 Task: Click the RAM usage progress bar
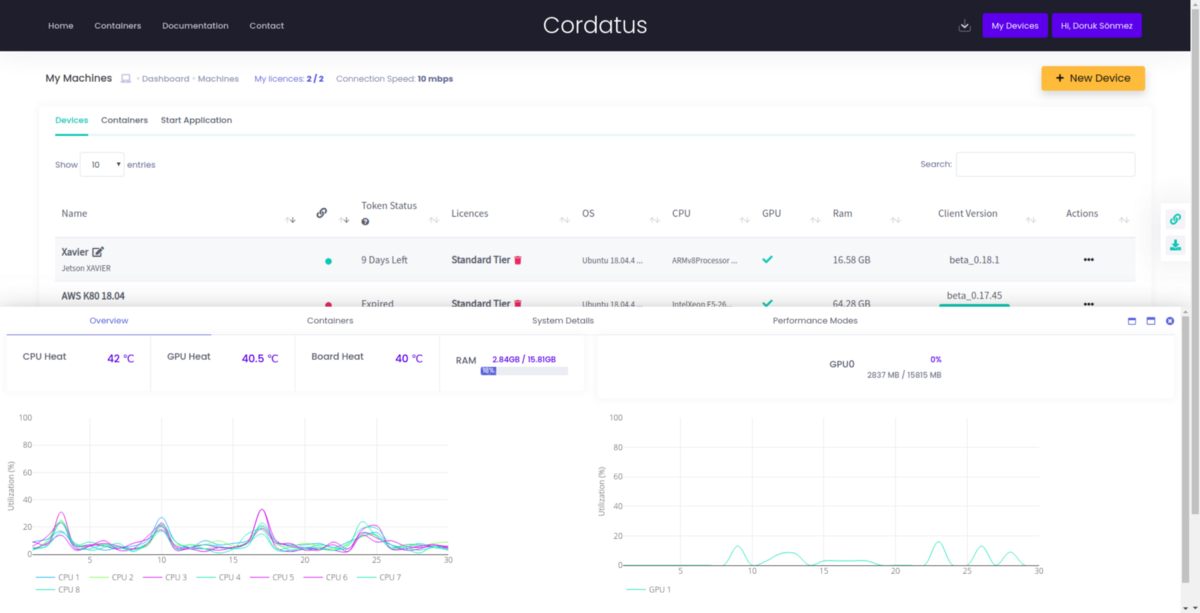click(x=524, y=370)
